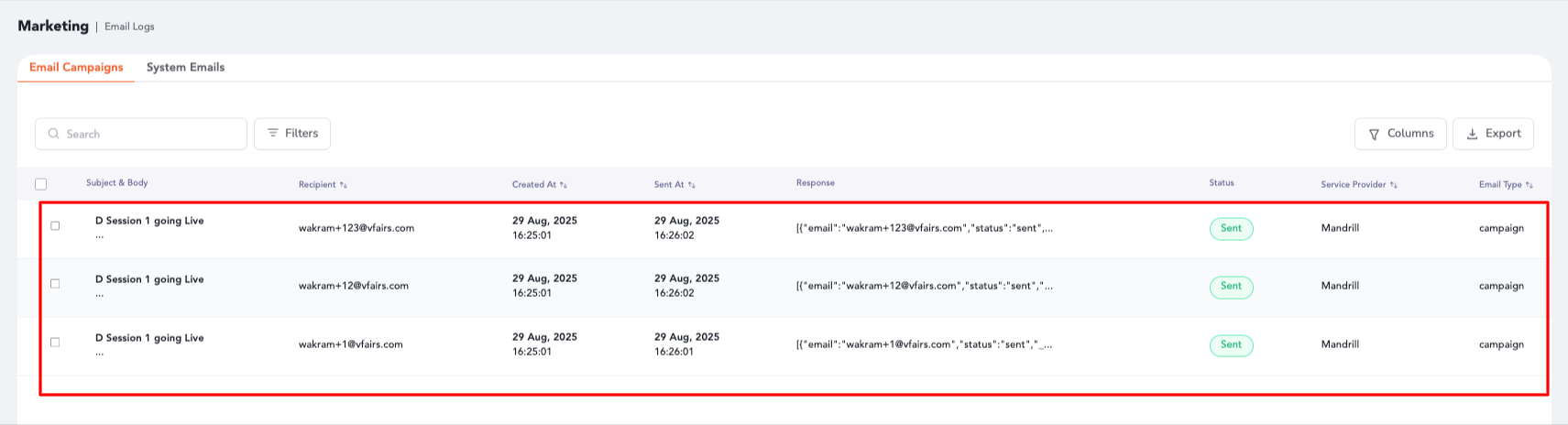Sort by Email Type column arrows
Image resolution: width=1568 pixels, height=425 pixels.
(x=1530, y=185)
